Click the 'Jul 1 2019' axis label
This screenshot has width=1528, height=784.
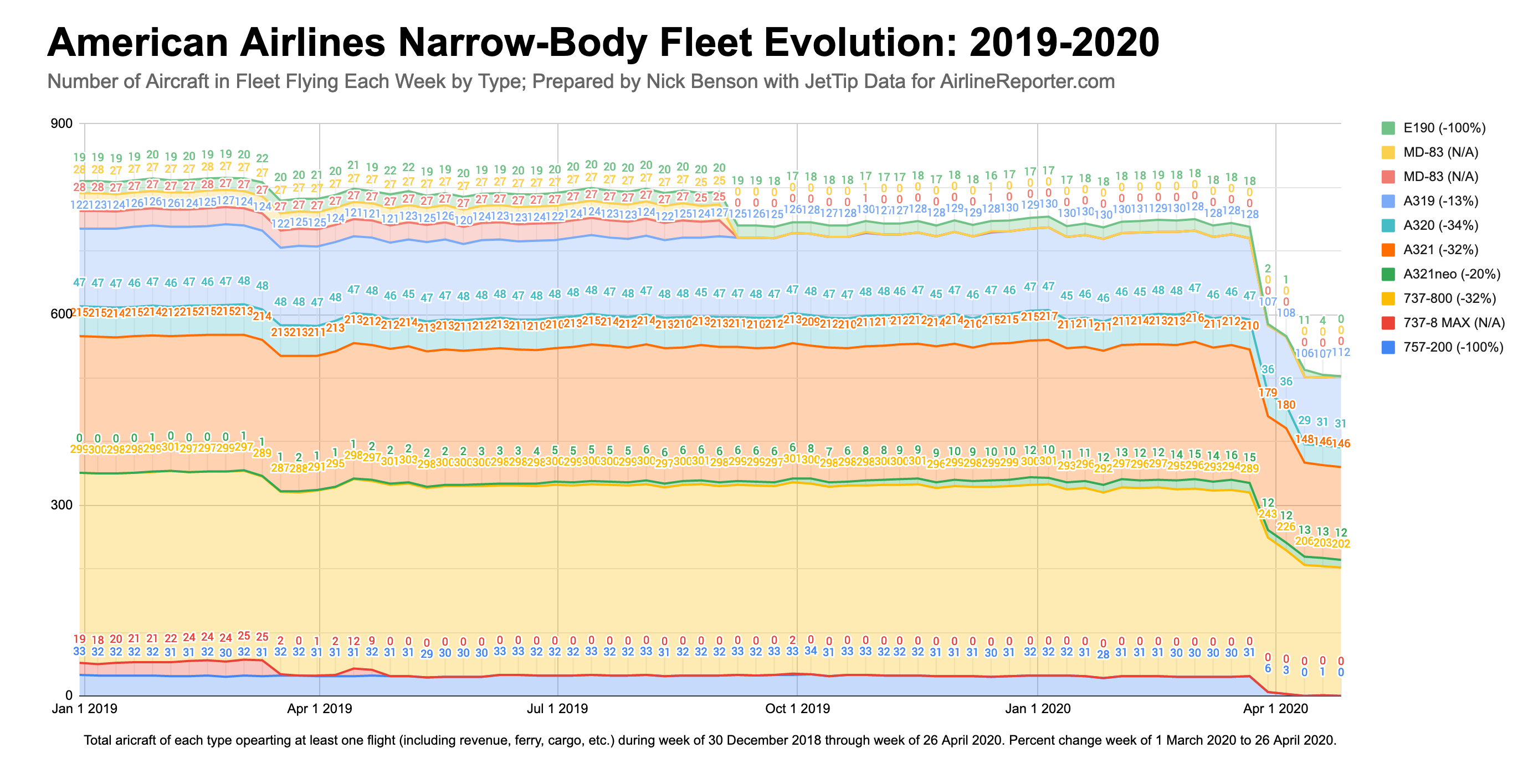pos(557,708)
